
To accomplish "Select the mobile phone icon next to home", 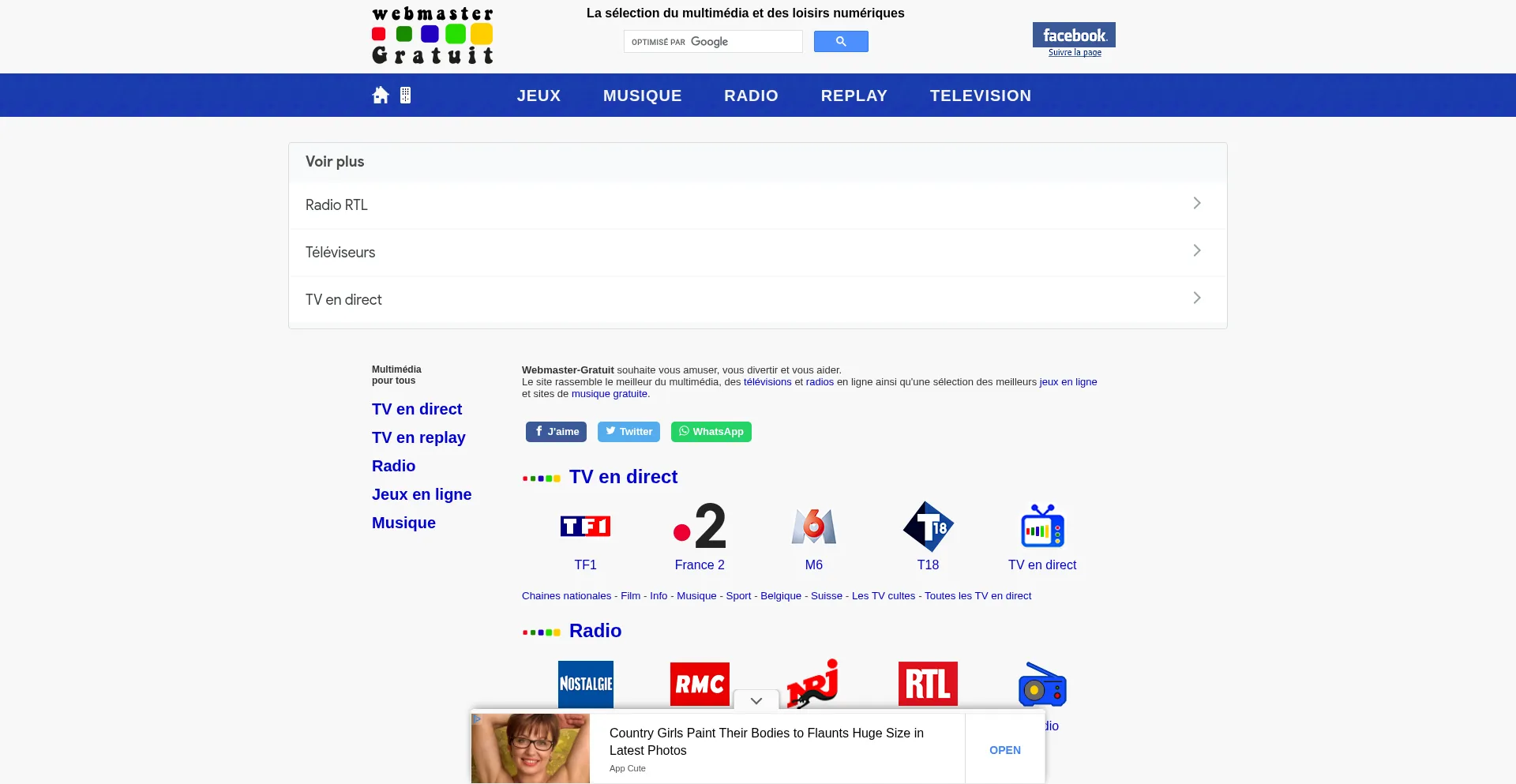I will (405, 95).
